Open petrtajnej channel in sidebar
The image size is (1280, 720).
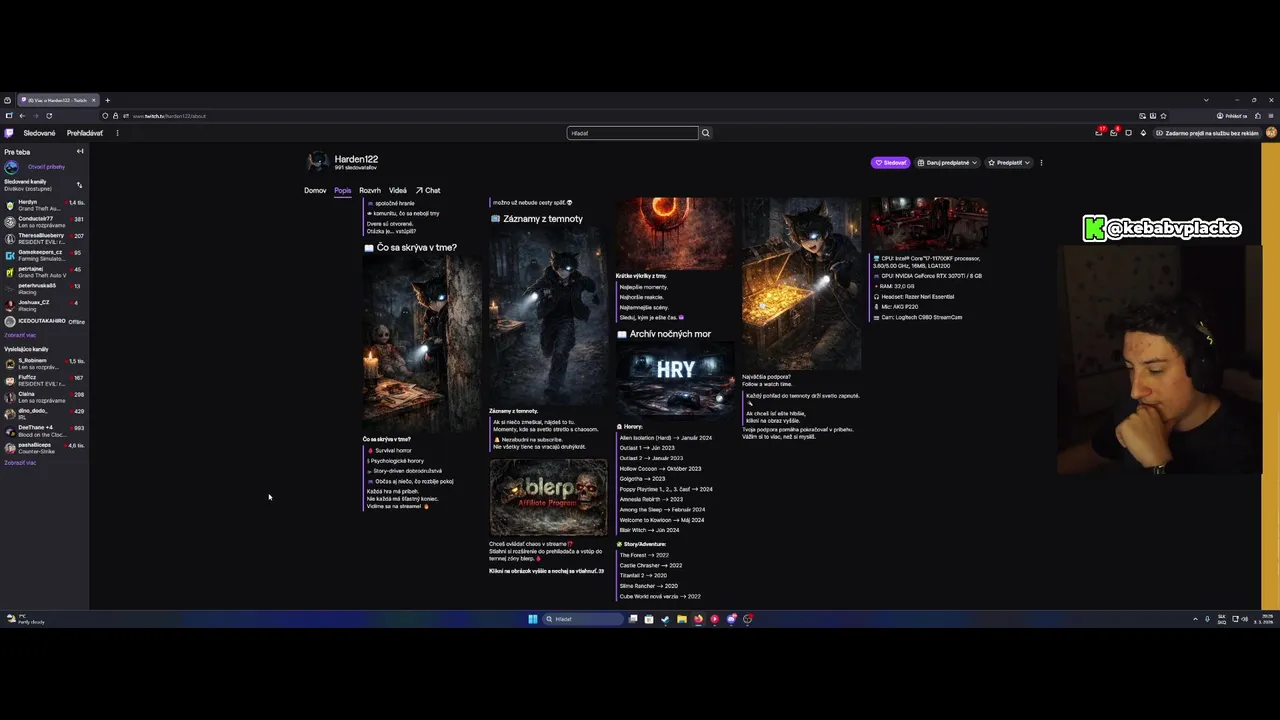(45, 272)
